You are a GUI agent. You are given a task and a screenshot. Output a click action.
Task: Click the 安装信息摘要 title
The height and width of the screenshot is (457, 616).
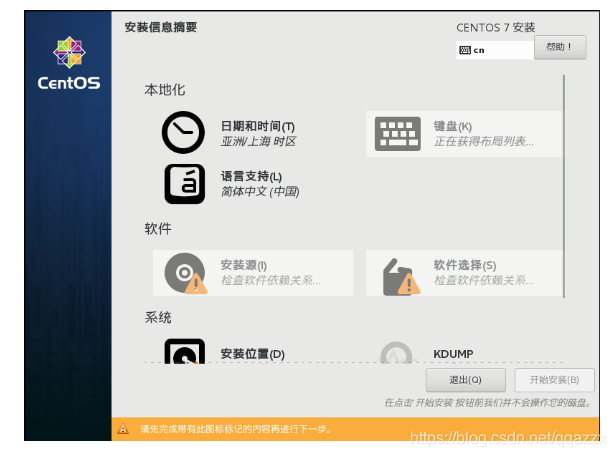[x=161, y=27]
